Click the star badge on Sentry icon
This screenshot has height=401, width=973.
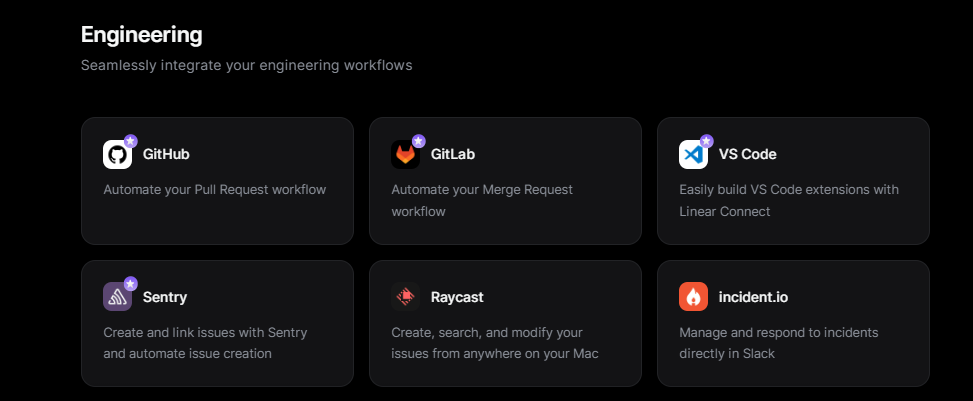[x=130, y=284]
